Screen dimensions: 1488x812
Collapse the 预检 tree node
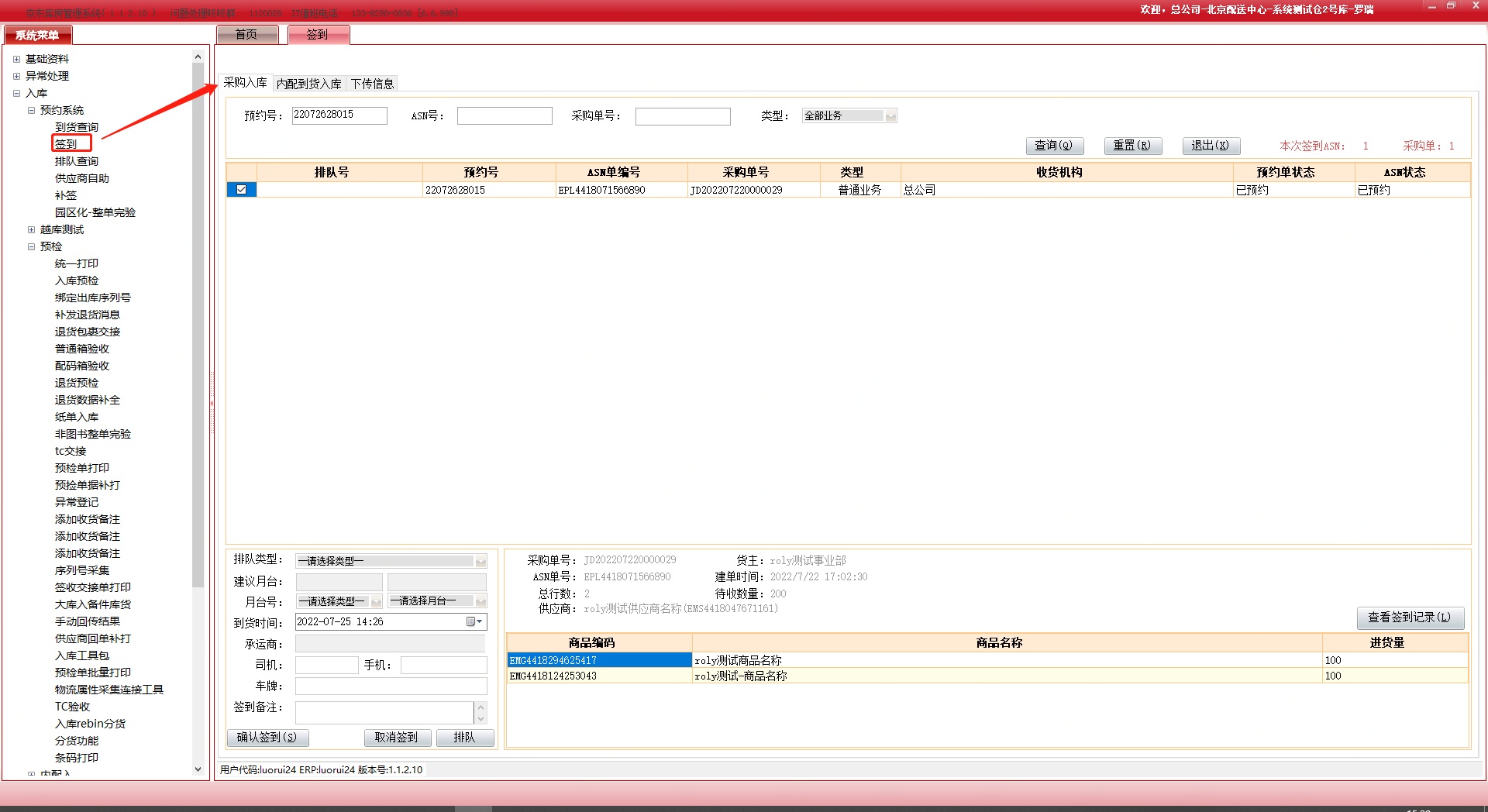[31, 246]
